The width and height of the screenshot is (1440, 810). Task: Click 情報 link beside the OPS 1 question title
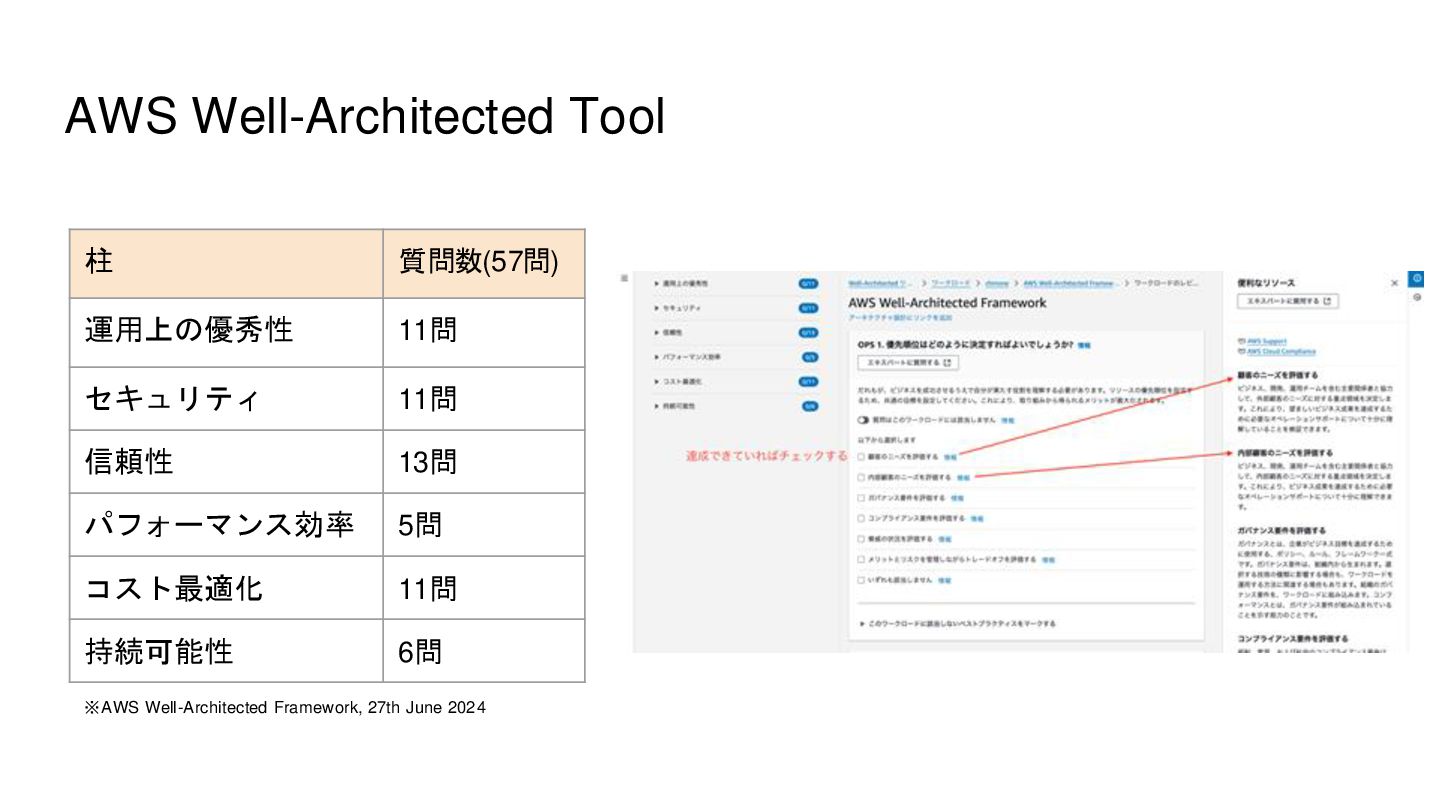[x=1083, y=345]
